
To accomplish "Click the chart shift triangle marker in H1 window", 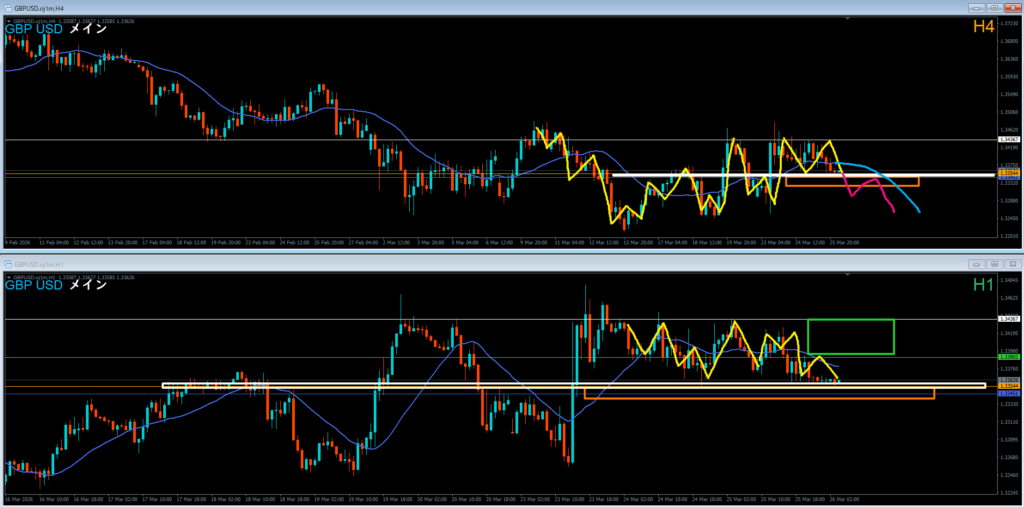I will tap(847, 275).
